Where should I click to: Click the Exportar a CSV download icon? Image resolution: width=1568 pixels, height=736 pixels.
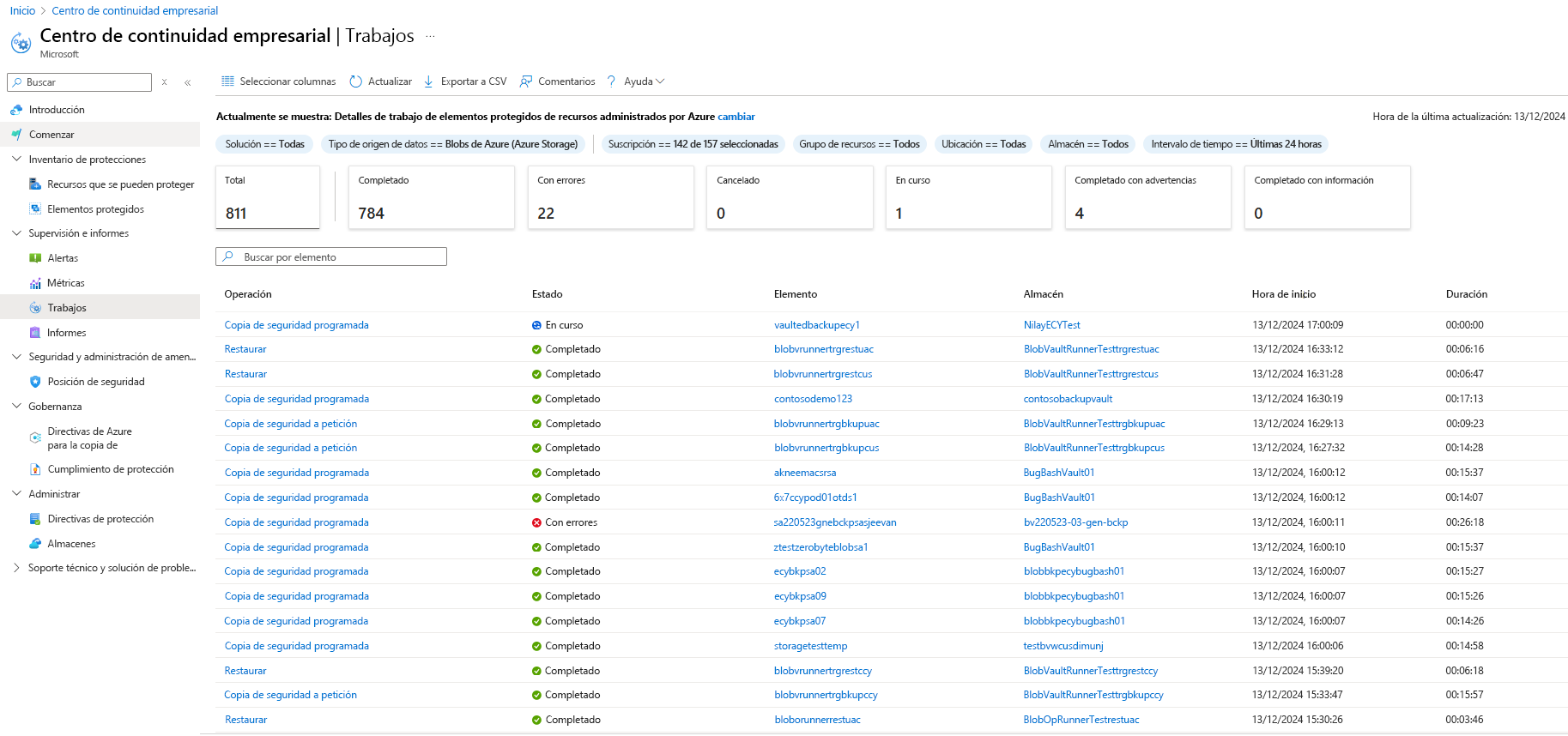tap(428, 81)
